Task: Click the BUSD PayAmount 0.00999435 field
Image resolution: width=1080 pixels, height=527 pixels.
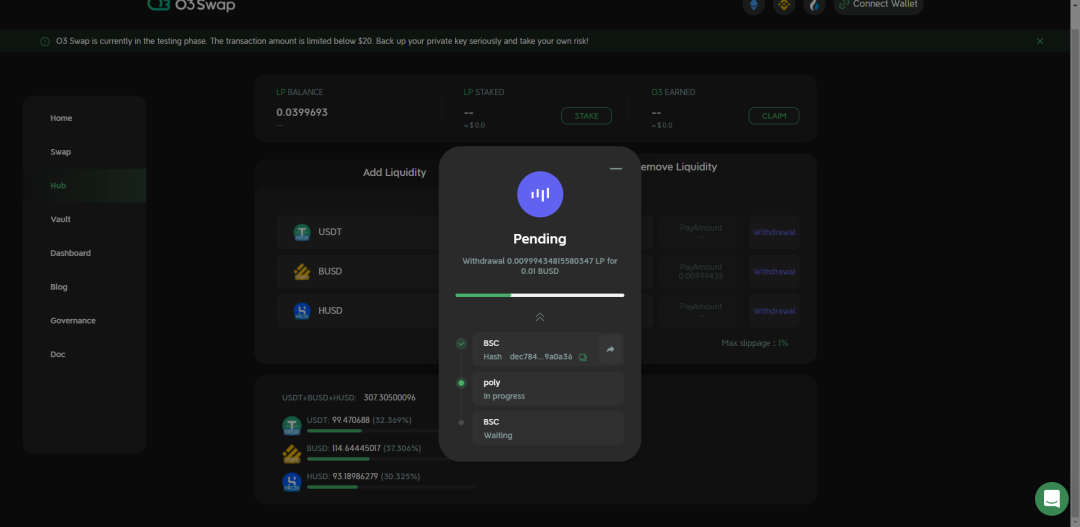Action: (700, 272)
